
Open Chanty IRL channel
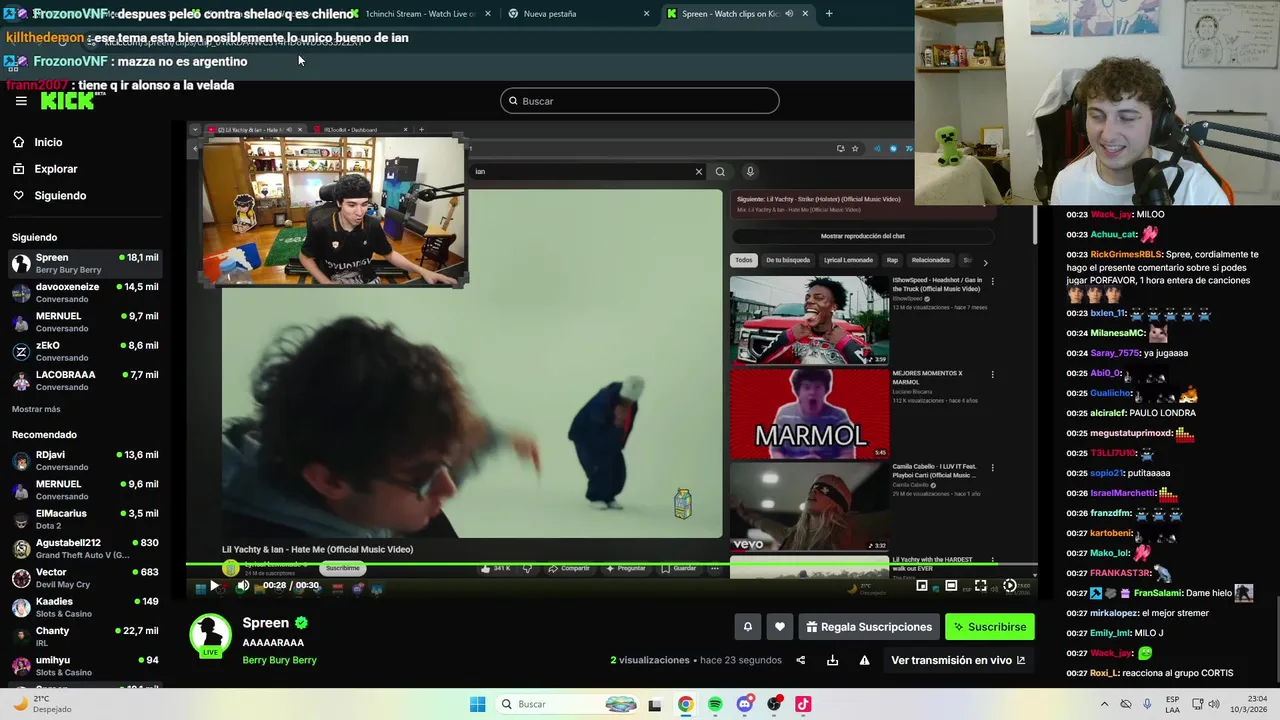pyautogui.click(x=85, y=636)
